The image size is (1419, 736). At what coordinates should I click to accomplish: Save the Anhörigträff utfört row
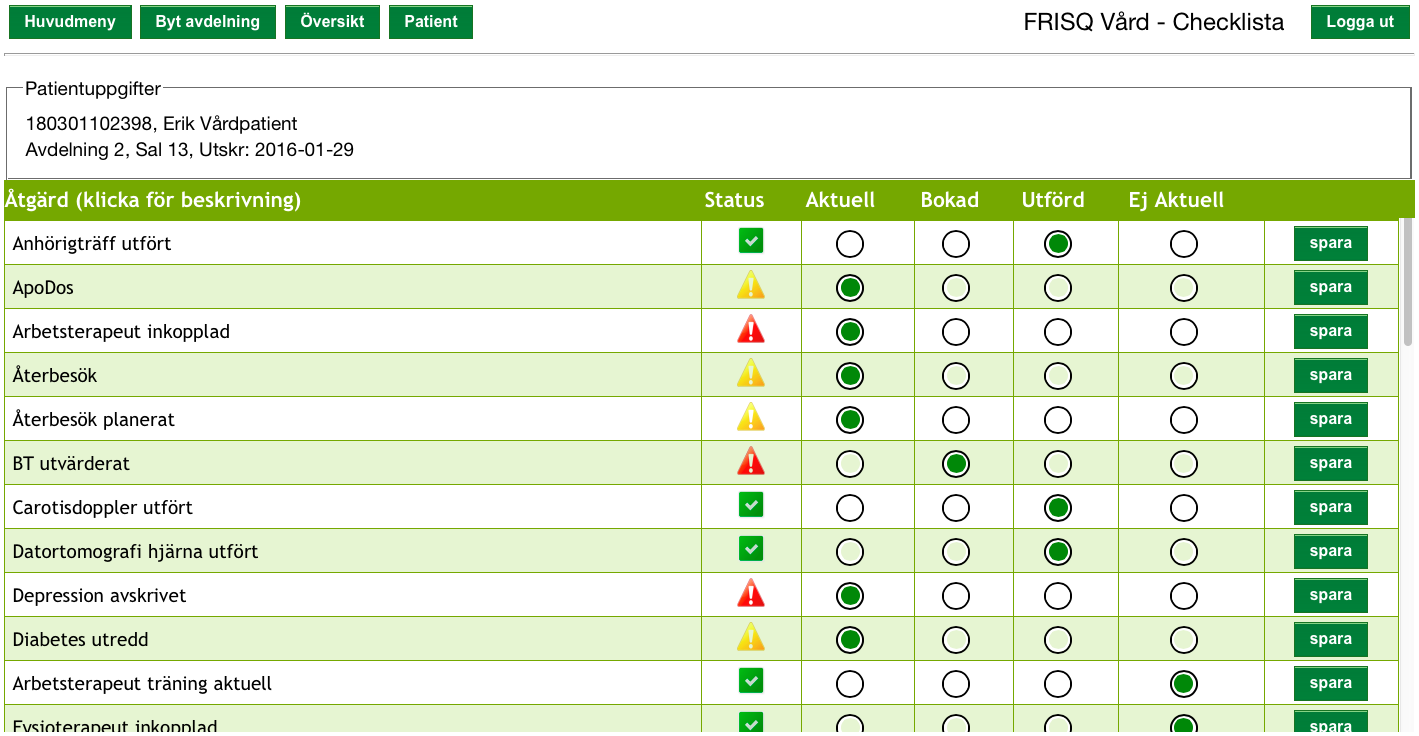point(1331,243)
